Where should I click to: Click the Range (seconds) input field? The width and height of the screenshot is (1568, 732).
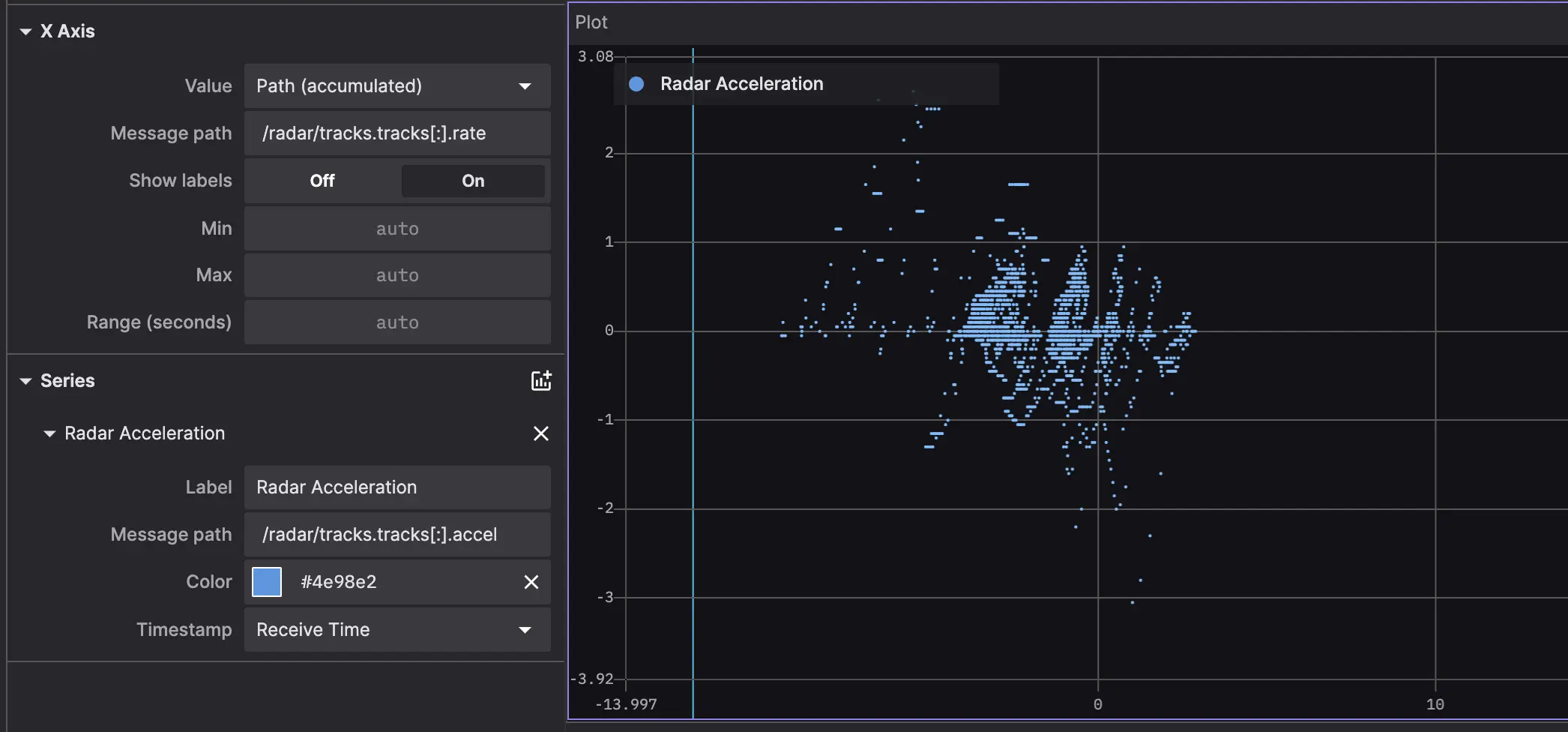(x=396, y=322)
